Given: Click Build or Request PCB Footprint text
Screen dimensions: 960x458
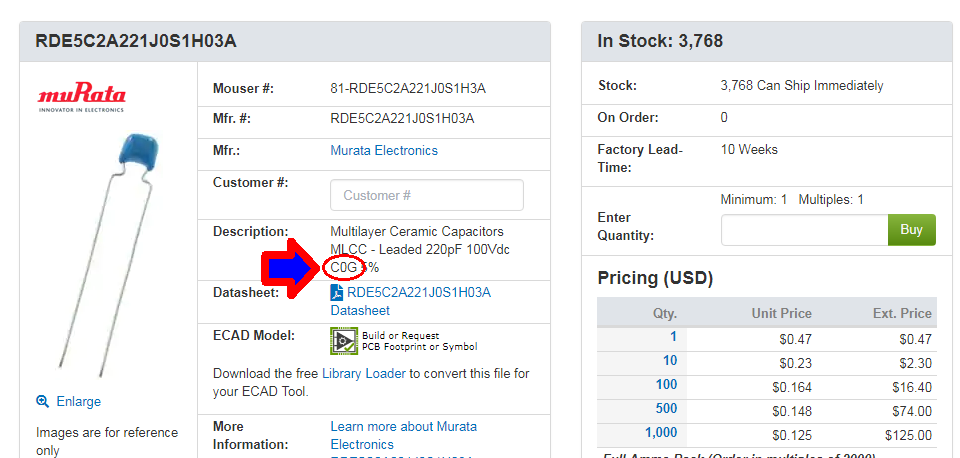Looking at the screenshot, I should point(419,341).
